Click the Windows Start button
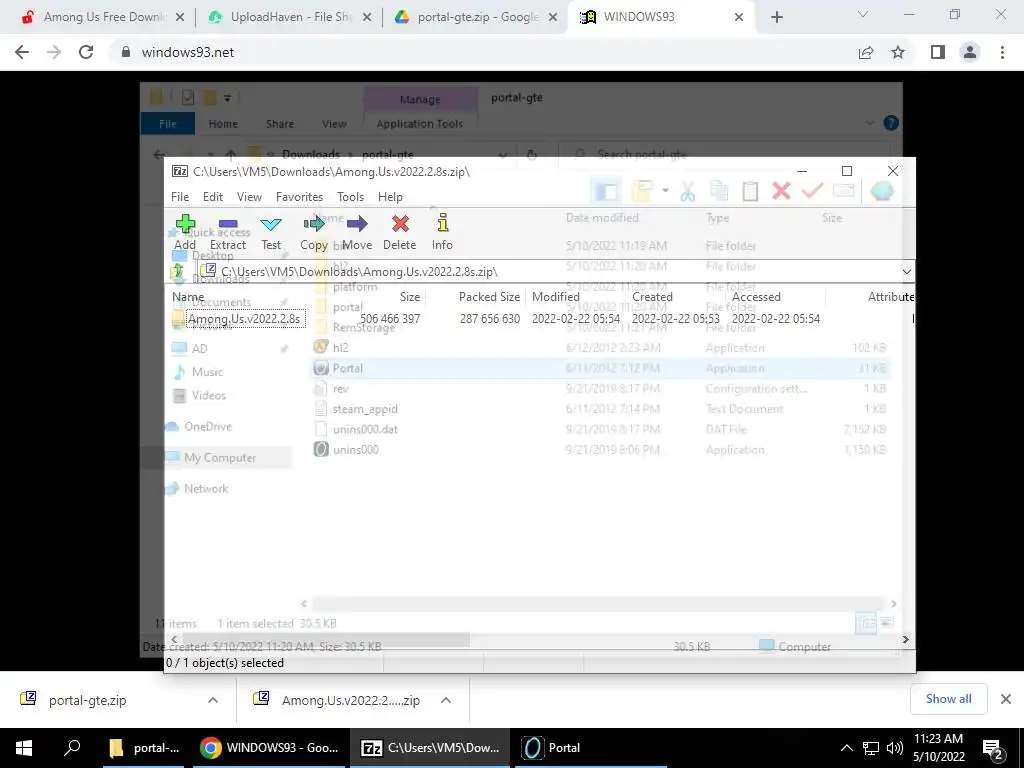 click(24, 748)
